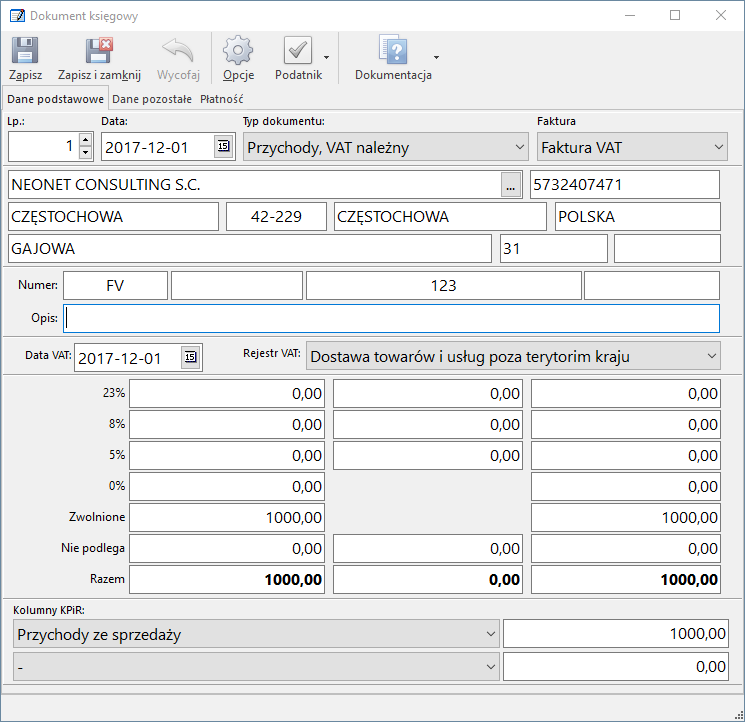Open Przychody ze sprzedaży KPiR dropdown

point(490,633)
